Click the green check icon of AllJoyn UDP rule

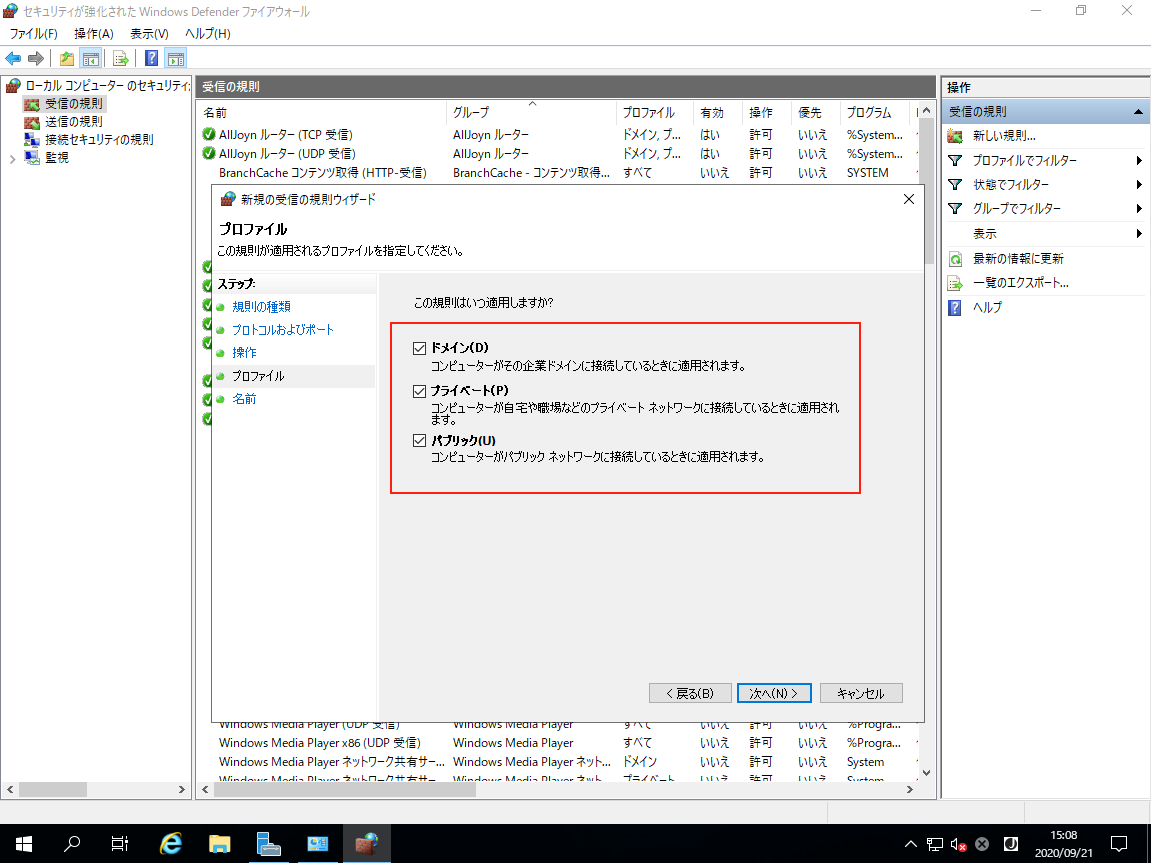pos(209,153)
